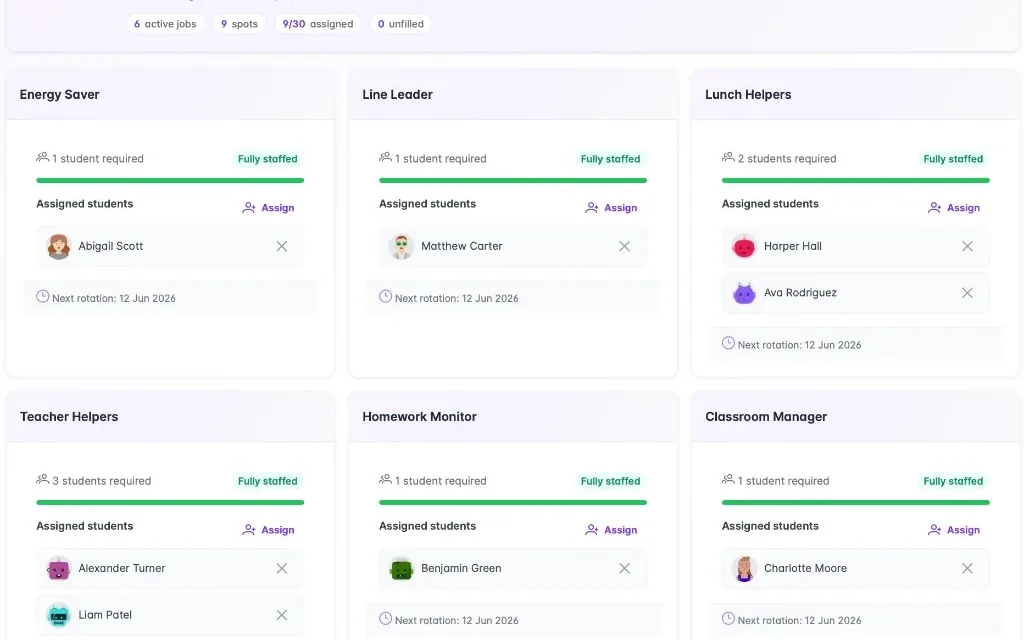
Task: Click Liam Patel's avatar
Action: coord(59,615)
